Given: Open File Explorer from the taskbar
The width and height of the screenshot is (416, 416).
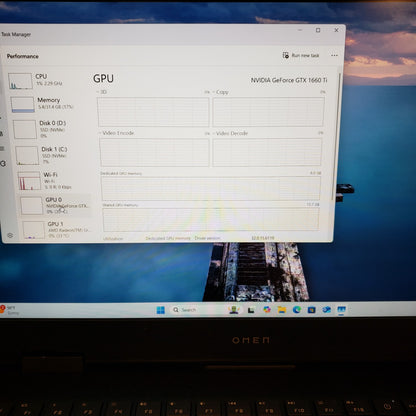Looking at the screenshot, I should tap(282, 310).
